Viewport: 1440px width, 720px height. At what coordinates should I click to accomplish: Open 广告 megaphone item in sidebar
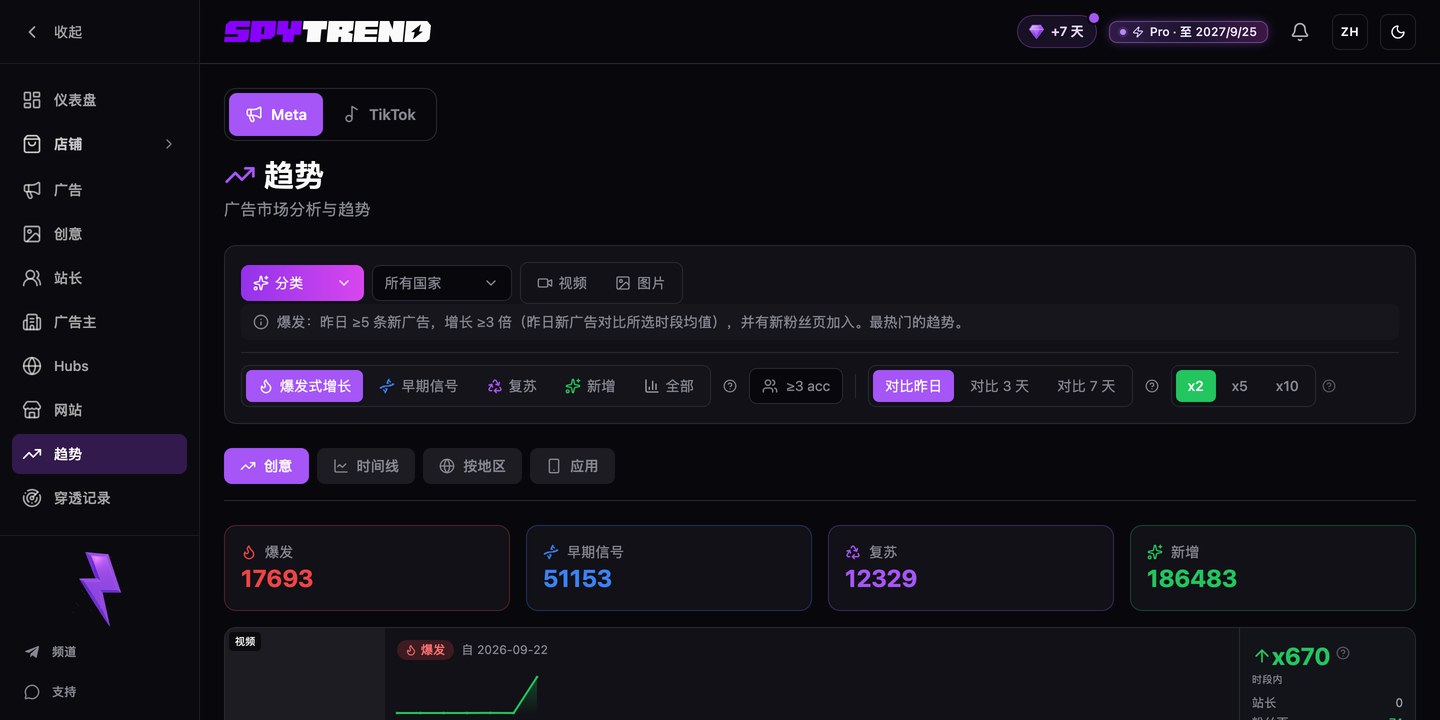[x=99, y=190]
